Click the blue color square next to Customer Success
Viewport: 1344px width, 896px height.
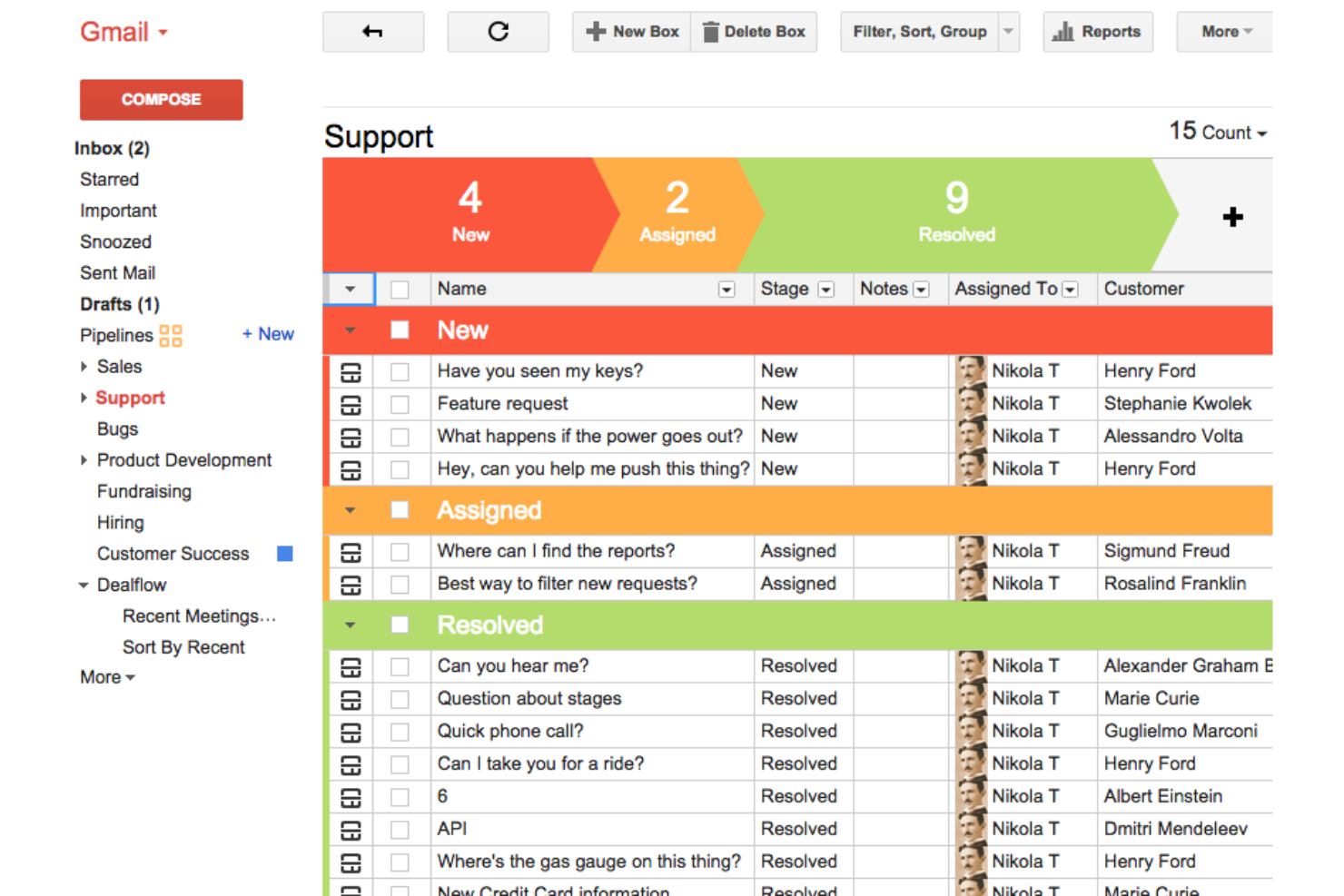tap(284, 553)
